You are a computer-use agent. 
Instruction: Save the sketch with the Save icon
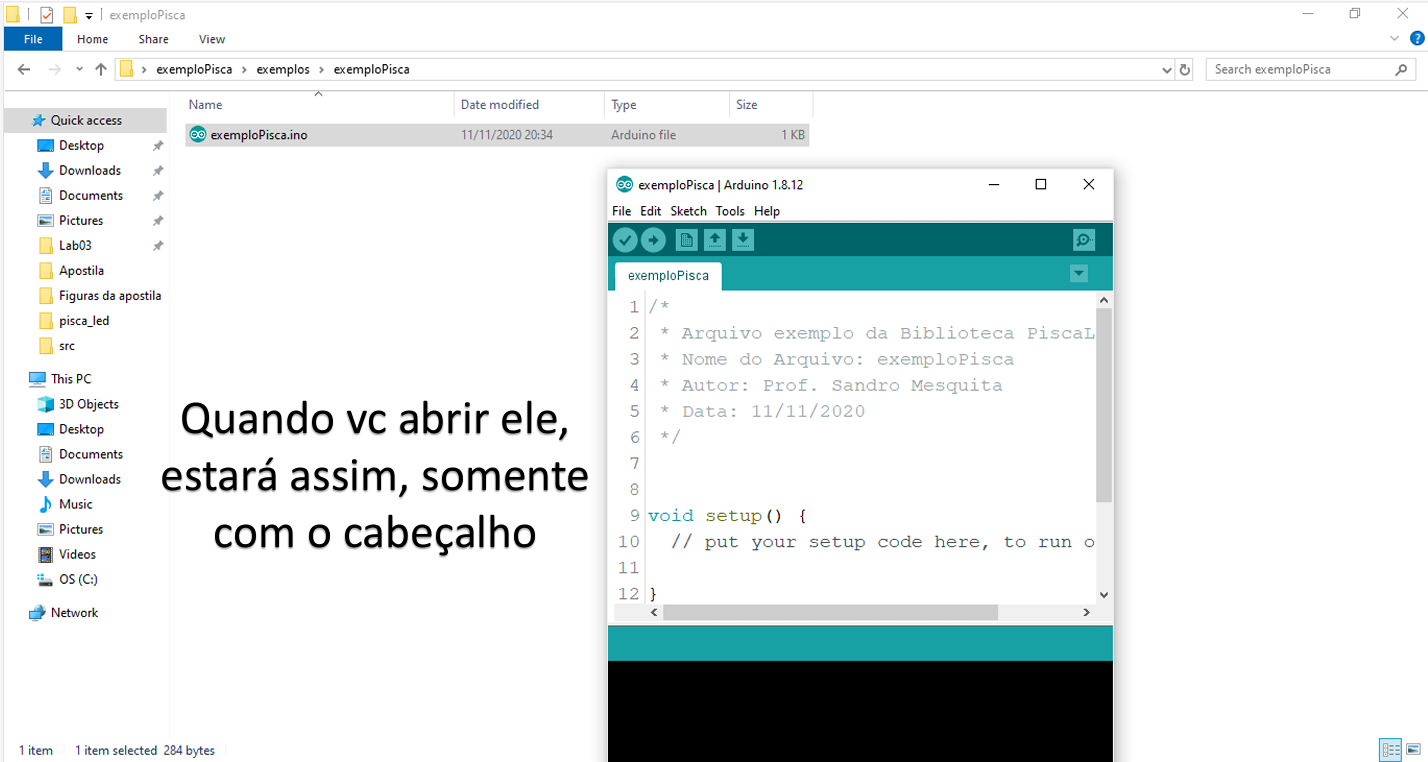(x=743, y=240)
